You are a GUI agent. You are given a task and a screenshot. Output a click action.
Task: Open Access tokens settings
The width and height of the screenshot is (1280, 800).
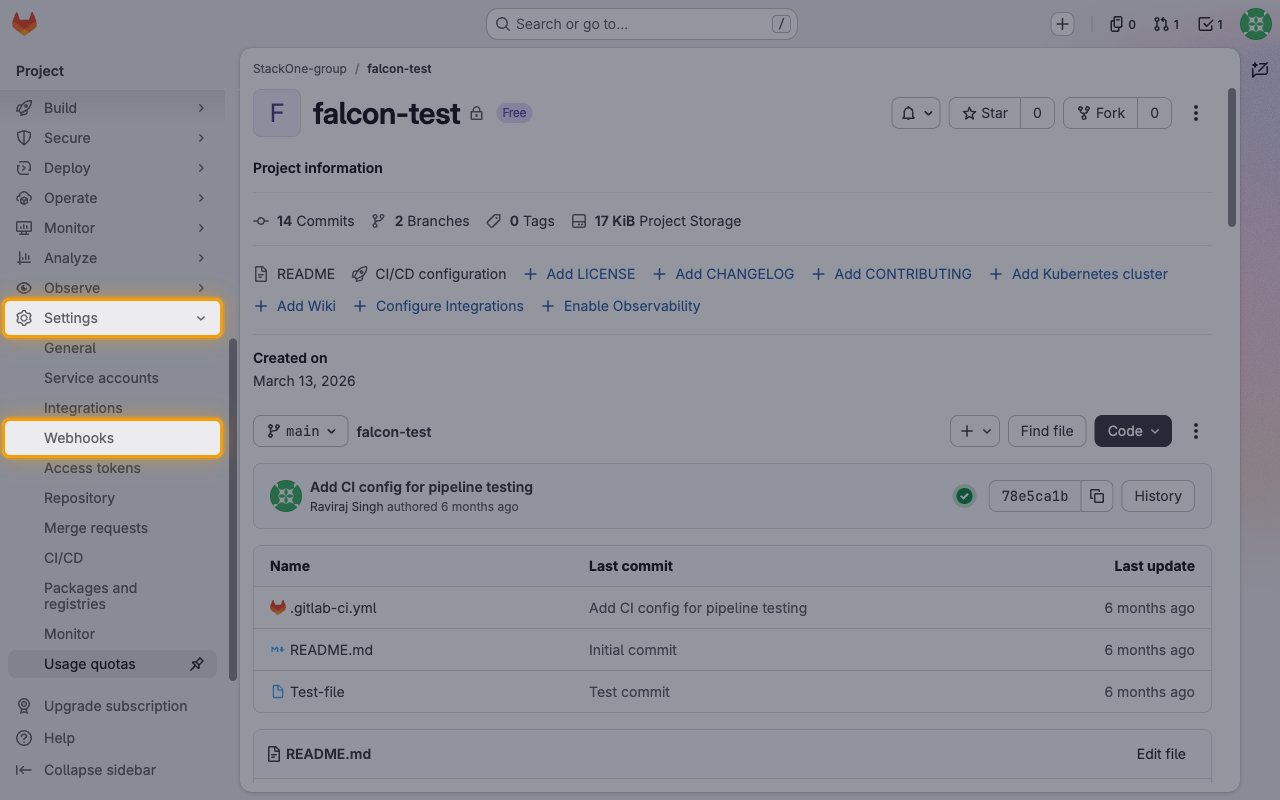(112, 468)
